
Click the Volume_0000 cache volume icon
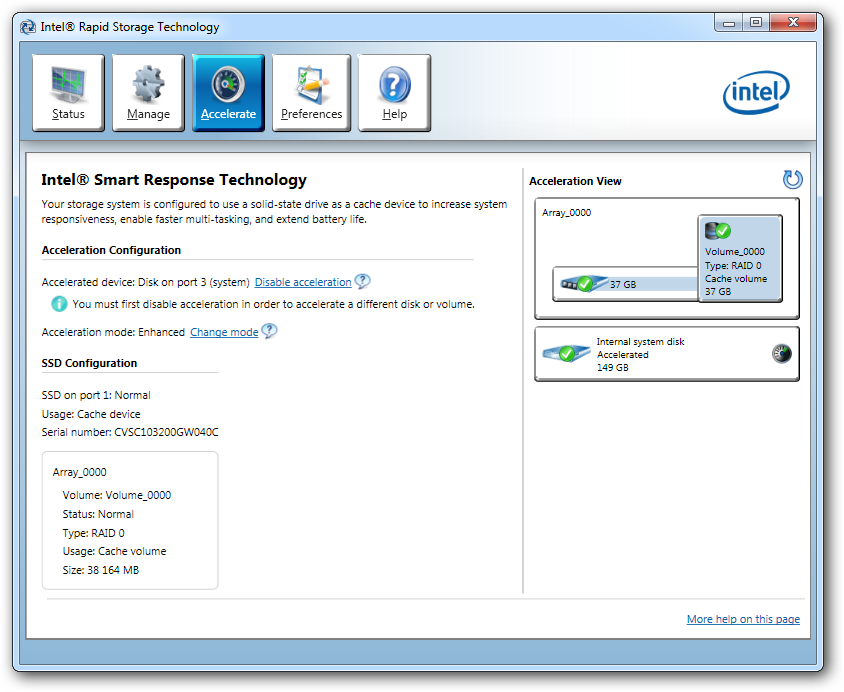pyautogui.click(x=718, y=231)
